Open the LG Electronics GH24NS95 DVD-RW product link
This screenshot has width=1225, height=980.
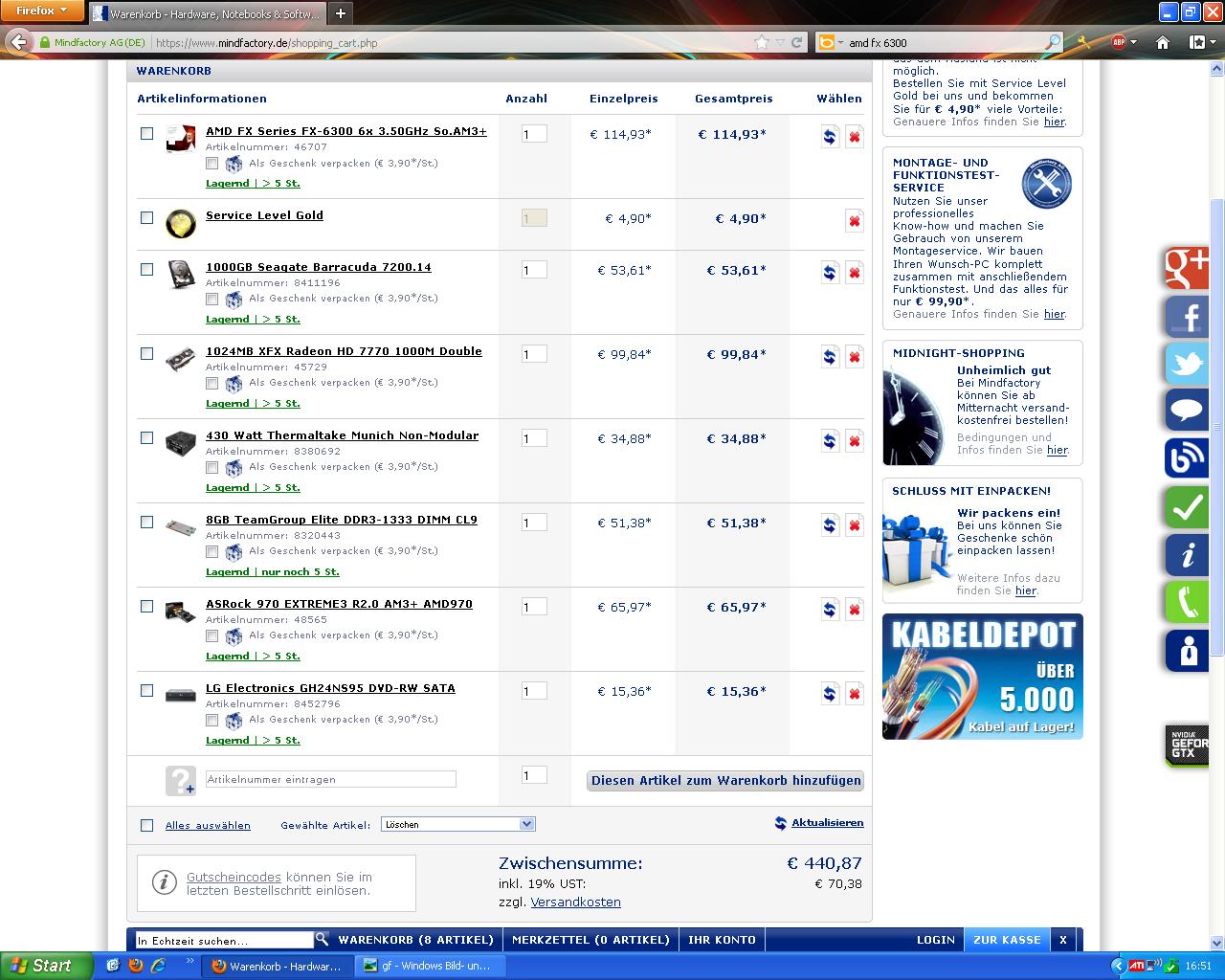tap(330, 688)
